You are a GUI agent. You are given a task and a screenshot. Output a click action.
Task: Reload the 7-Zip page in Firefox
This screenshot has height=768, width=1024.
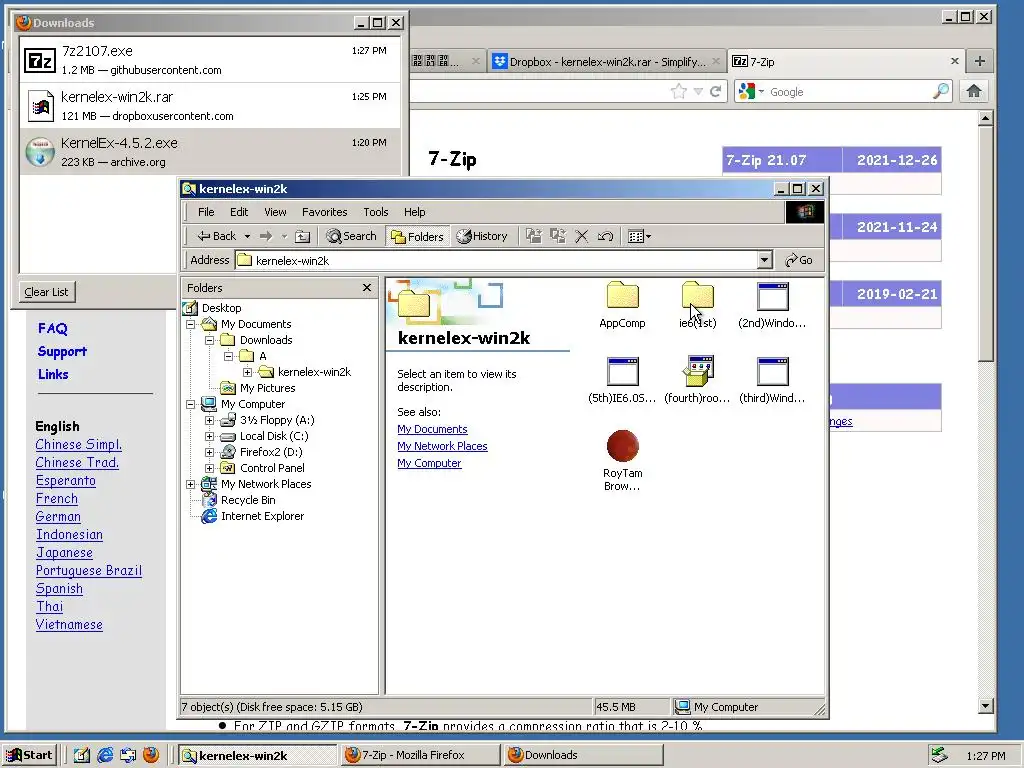point(716,91)
